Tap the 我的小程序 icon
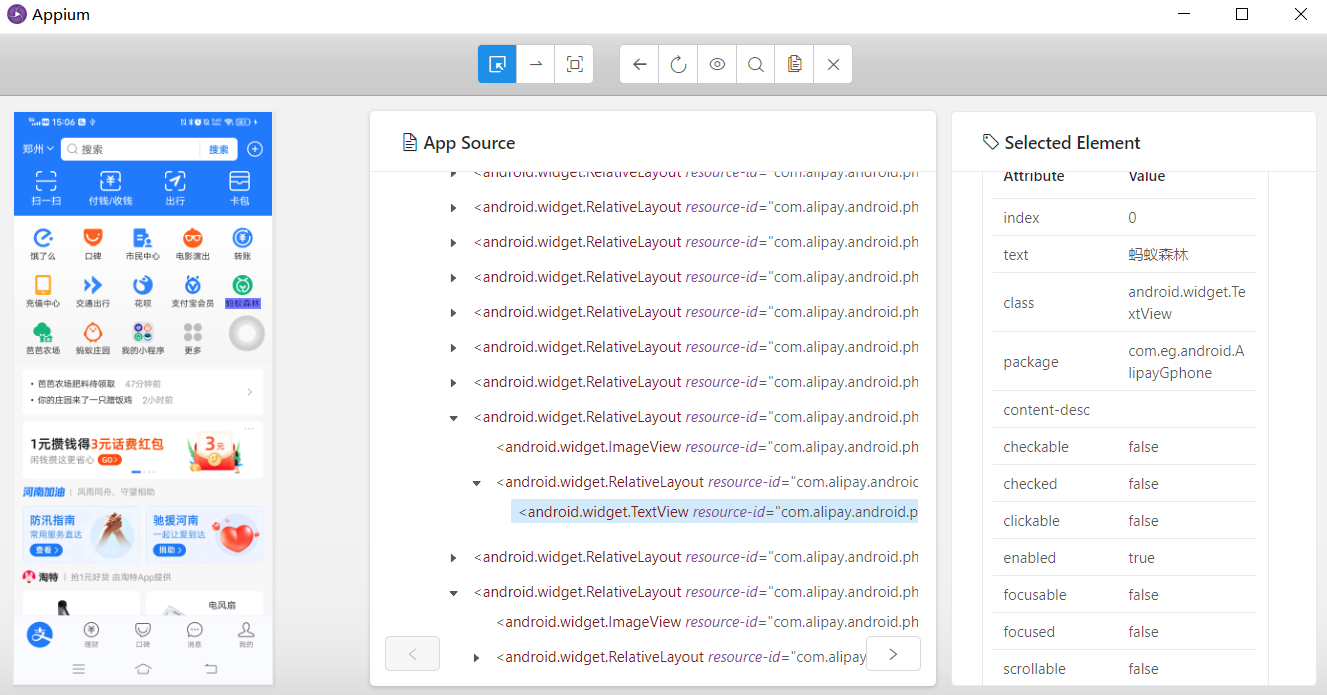 [143, 332]
